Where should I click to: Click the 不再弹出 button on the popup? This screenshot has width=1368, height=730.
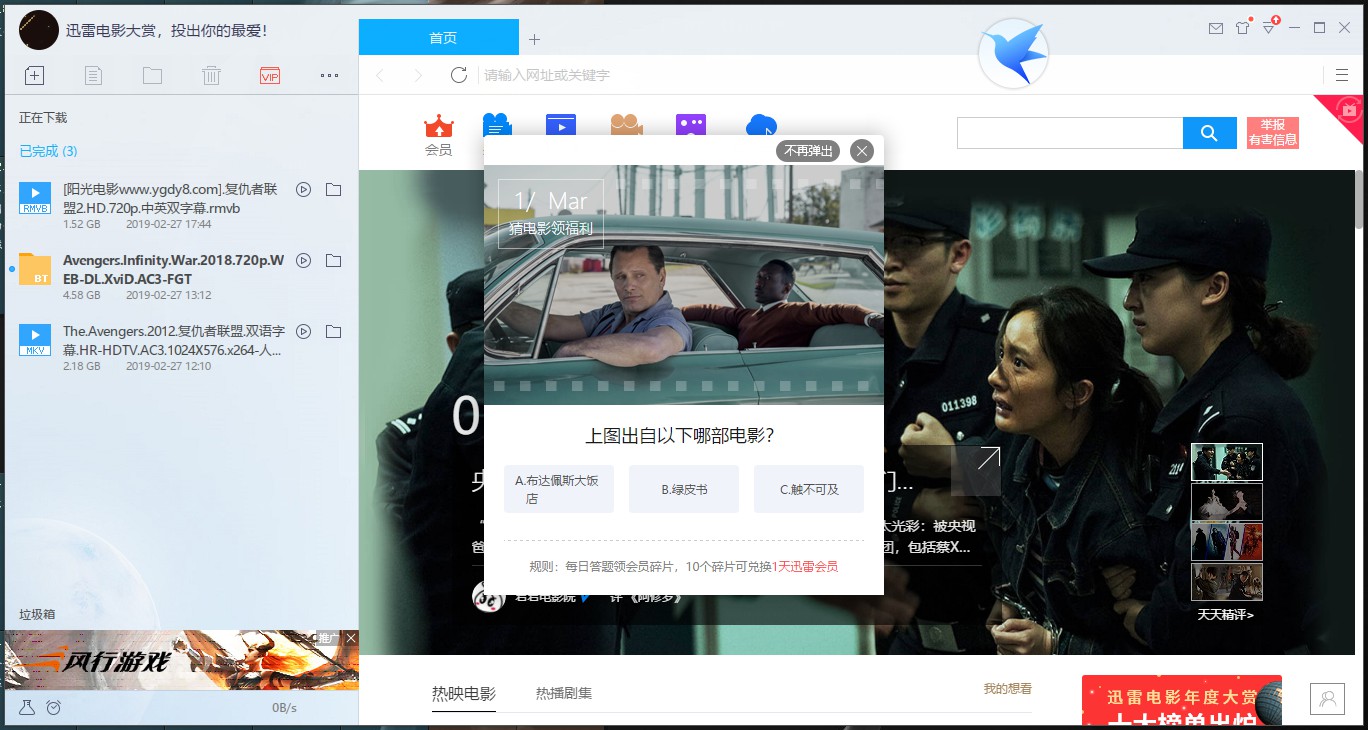coord(808,151)
